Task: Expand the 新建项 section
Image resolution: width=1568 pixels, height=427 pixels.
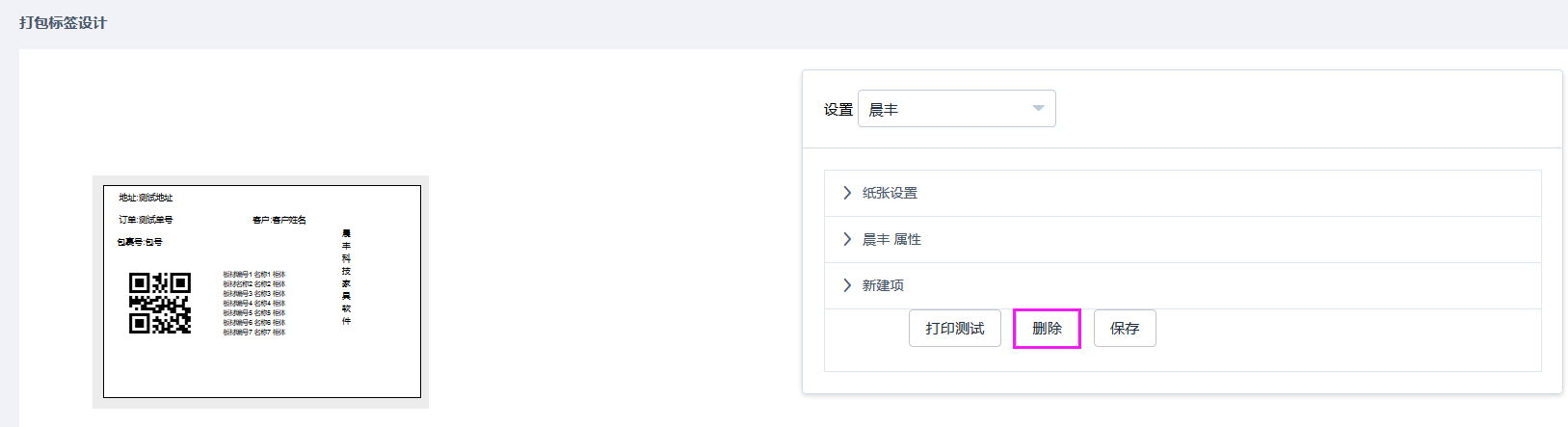Action: coord(883,285)
